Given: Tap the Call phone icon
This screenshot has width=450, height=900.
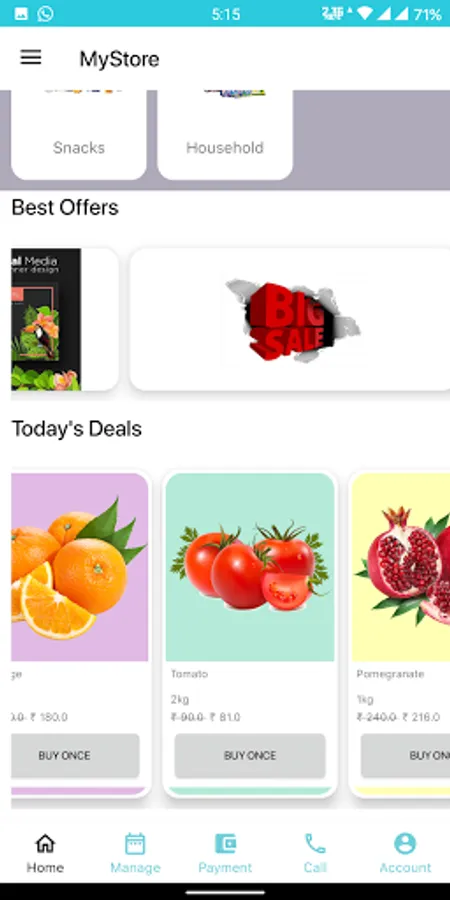Looking at the screenshot, I should point(315,843).
